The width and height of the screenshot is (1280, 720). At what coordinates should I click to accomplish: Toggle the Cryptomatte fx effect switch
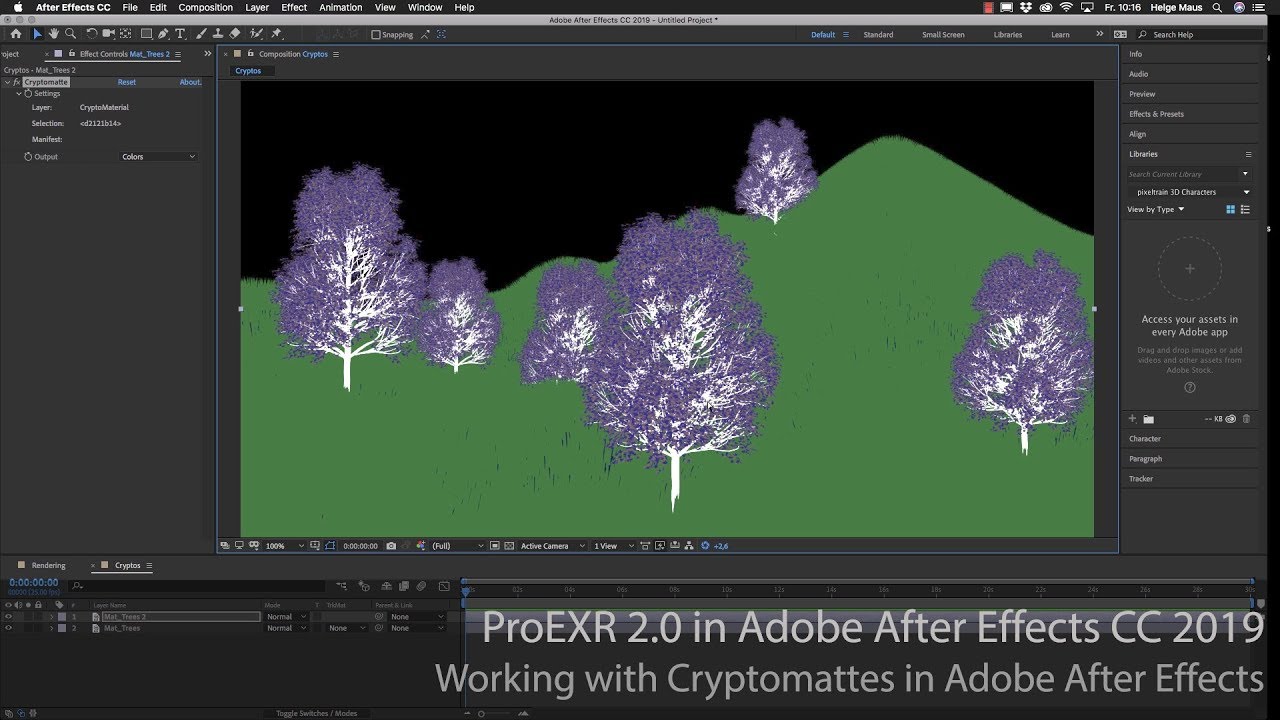pos(17,82)
